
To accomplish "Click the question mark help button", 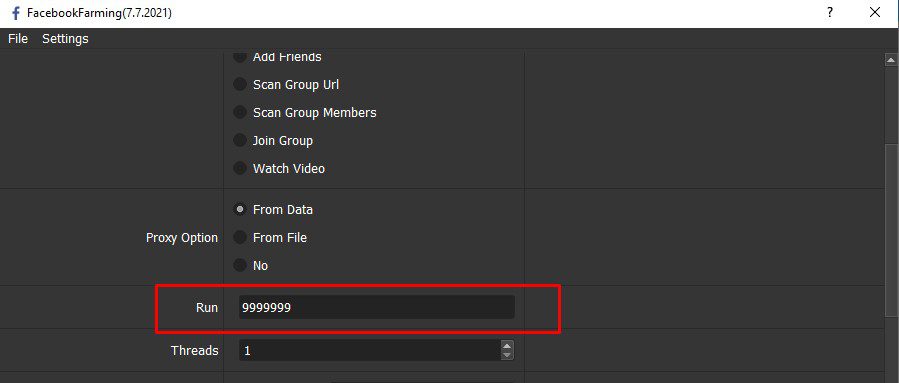I will pos(830,13).
